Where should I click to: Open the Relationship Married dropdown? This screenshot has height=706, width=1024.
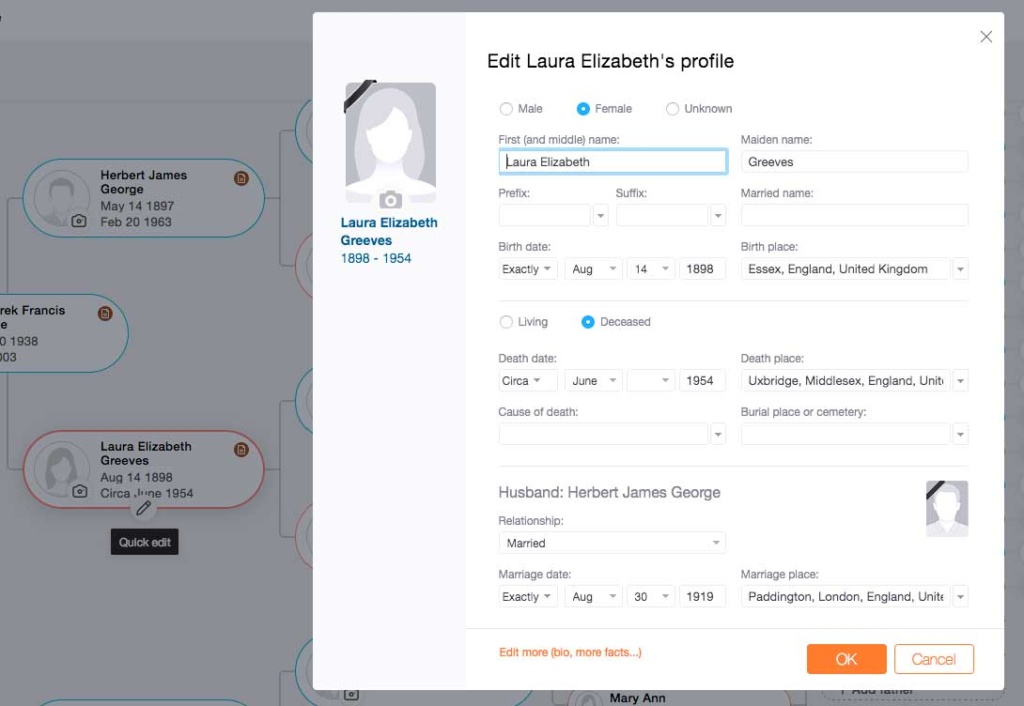pyautogui.click(x=611, y=543)
